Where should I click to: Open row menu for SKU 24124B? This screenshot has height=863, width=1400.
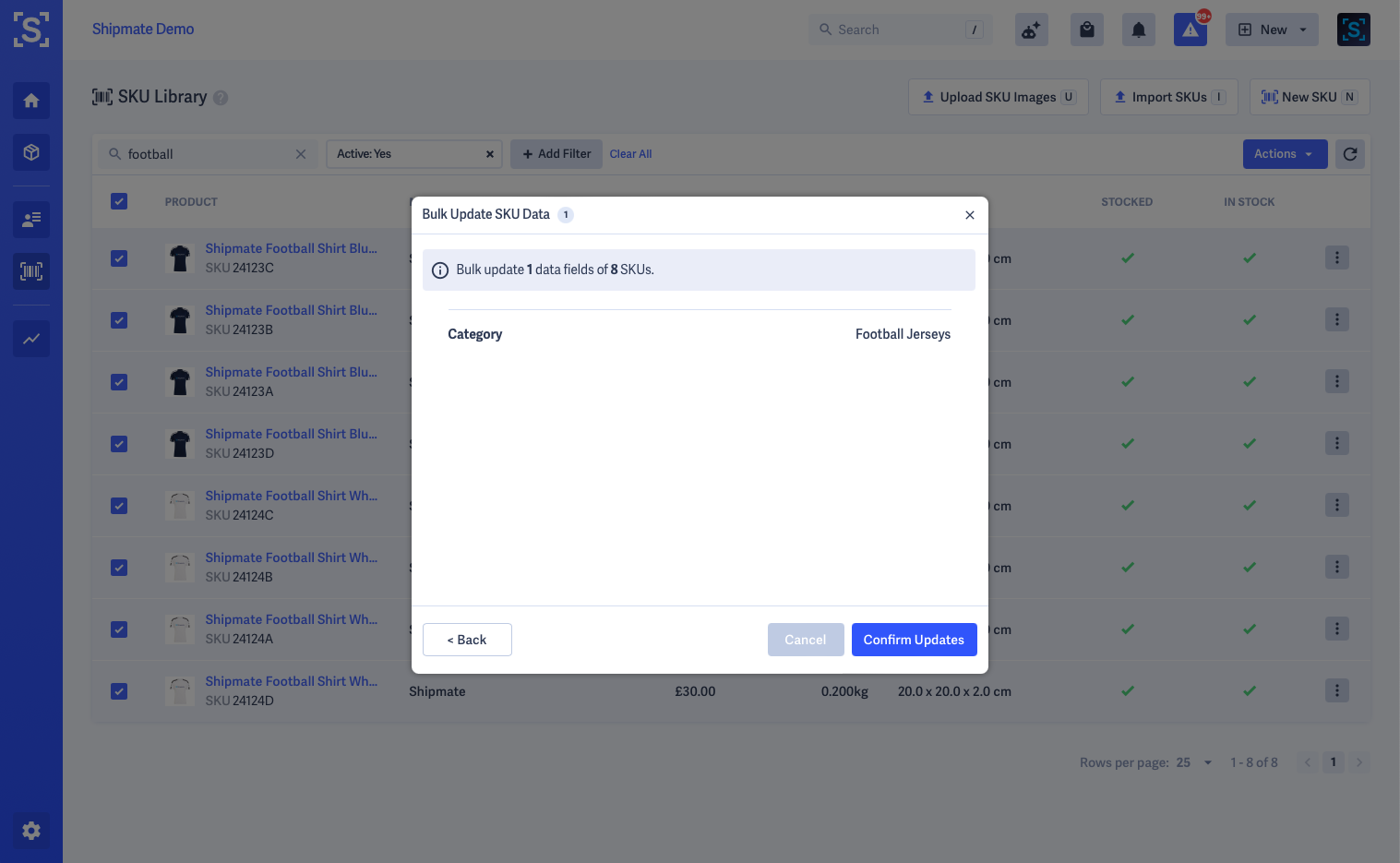pyautogui.click(x=1337, y=567)
